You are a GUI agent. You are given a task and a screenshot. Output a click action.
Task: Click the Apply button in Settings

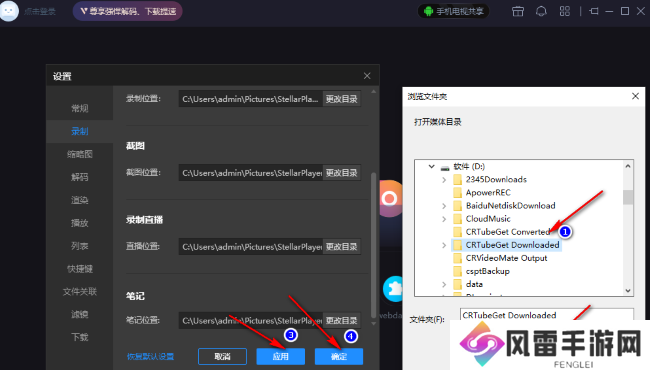tap(281, 356)
